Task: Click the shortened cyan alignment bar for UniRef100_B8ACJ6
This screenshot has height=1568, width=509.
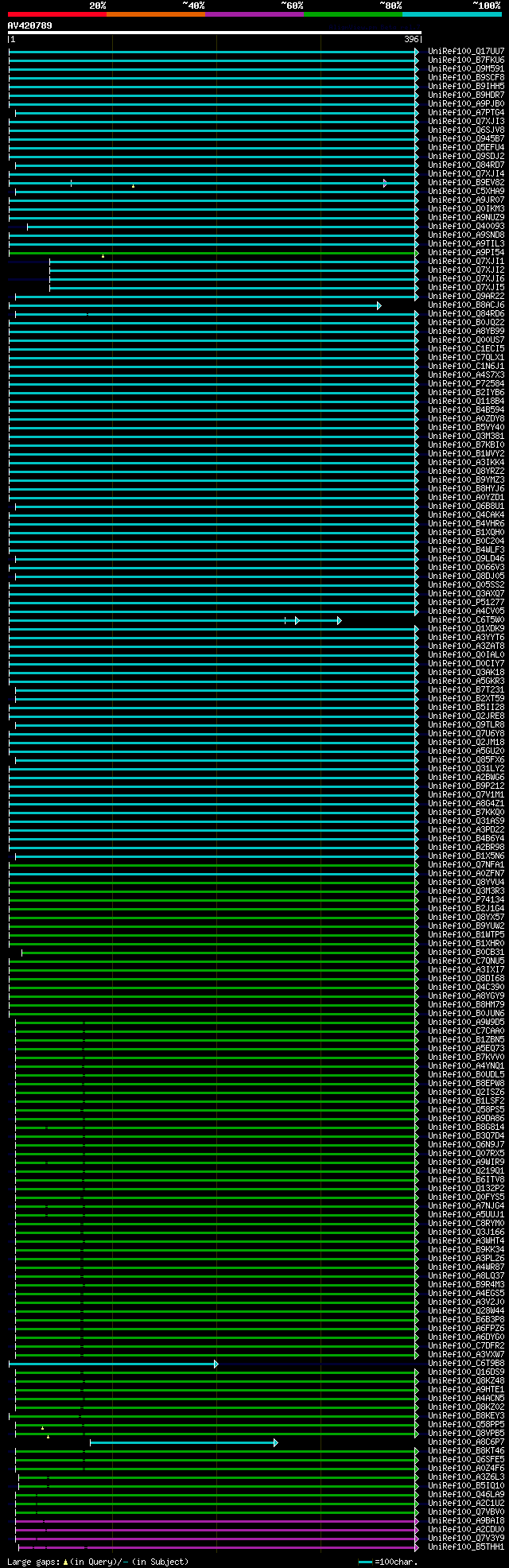Action: coord(195,305)
